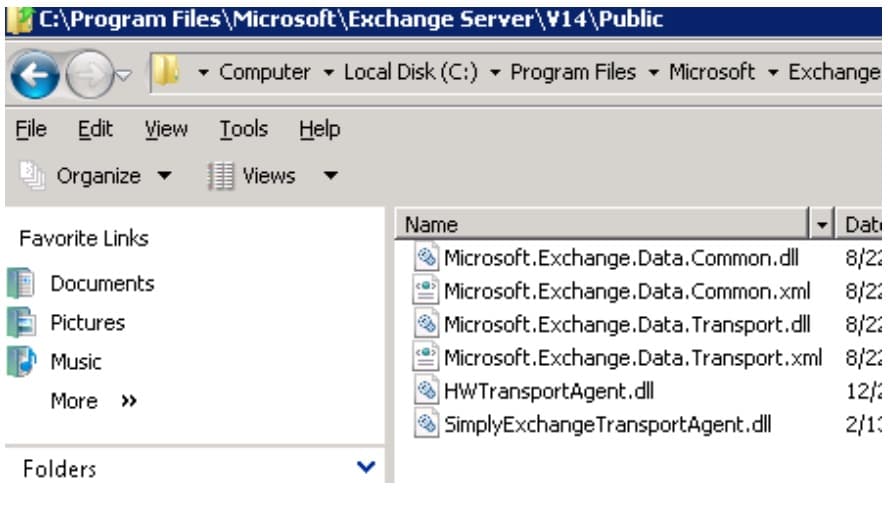888x514 pixels.
Task: Click the Microsoft.Exchange.Data.Common.xml file icon
Action: pyautogui.click(x=427, y=291)
